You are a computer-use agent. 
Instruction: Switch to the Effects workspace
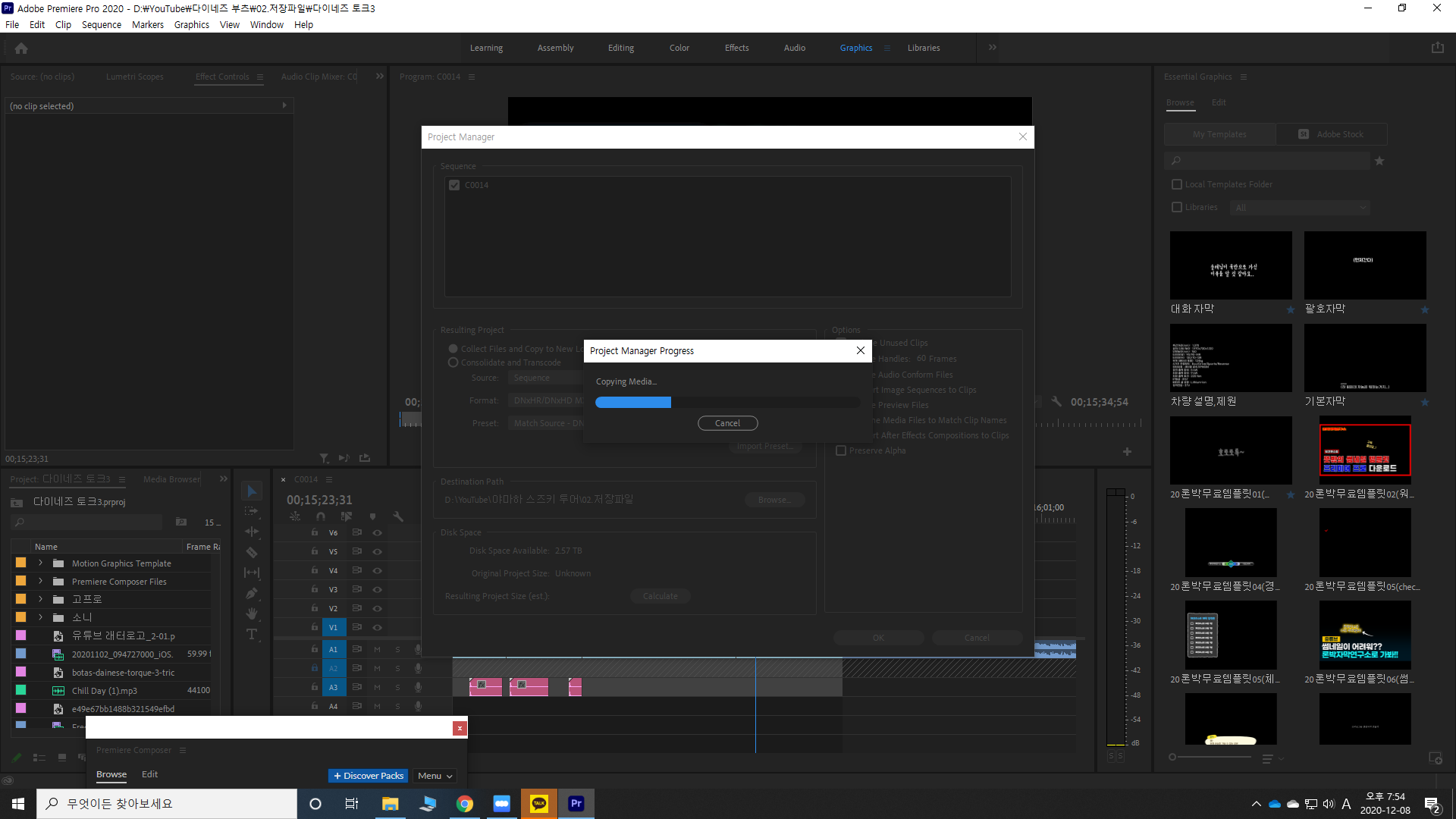(x=736, y=47)
